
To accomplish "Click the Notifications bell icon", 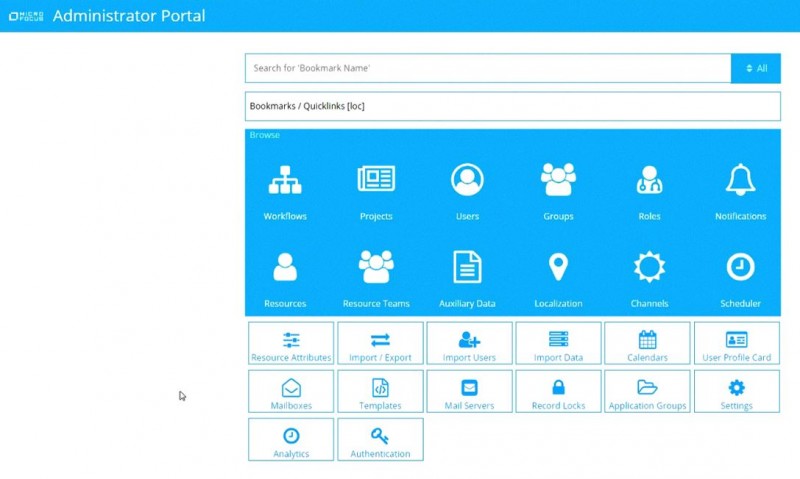I will pyautogui.click(x=740, y=180).
